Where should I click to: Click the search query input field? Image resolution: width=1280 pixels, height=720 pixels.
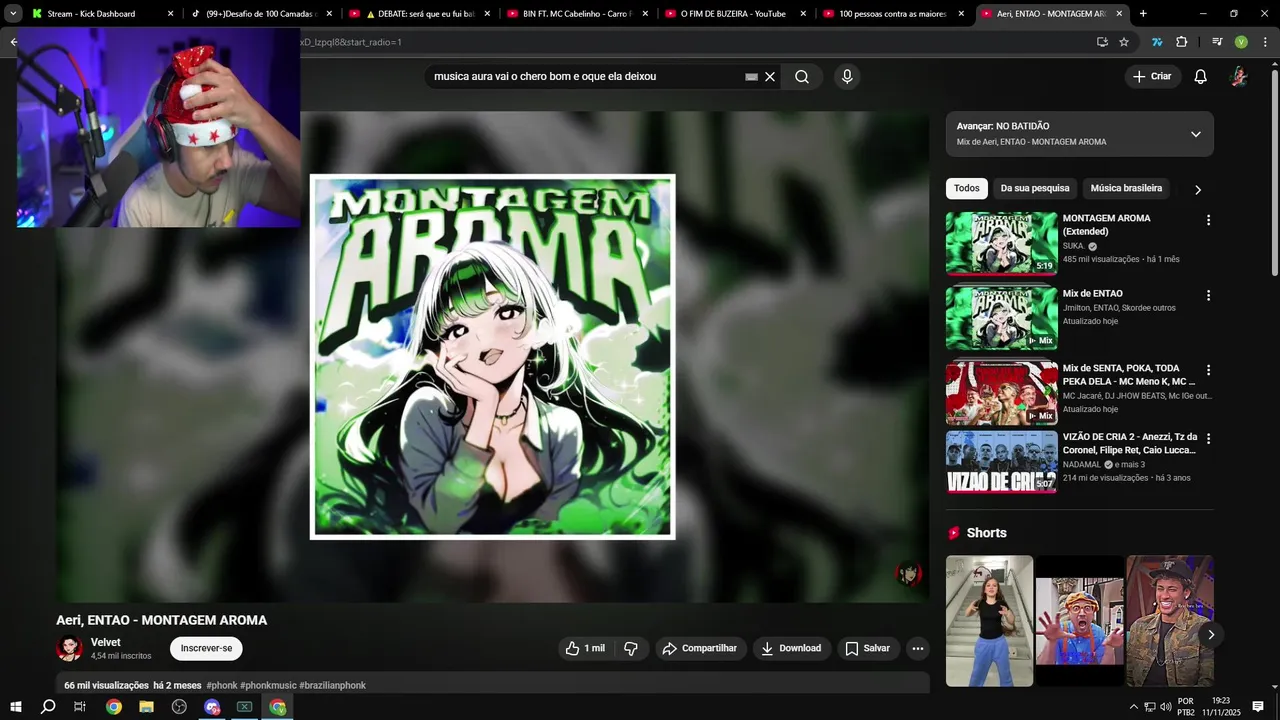tap(585, 77)
